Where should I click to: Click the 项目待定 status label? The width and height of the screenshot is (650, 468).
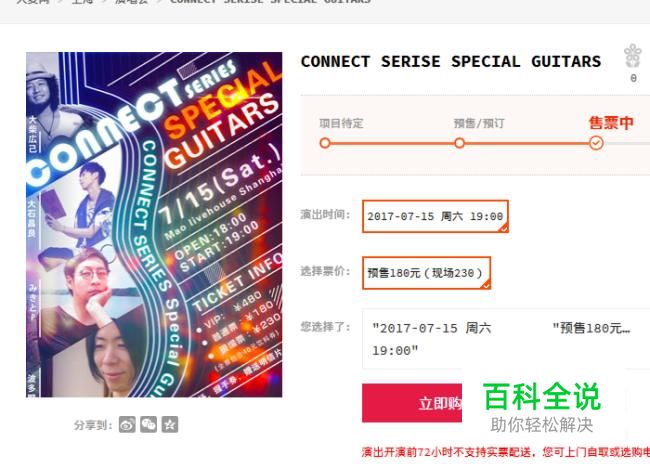coord(341,123)
